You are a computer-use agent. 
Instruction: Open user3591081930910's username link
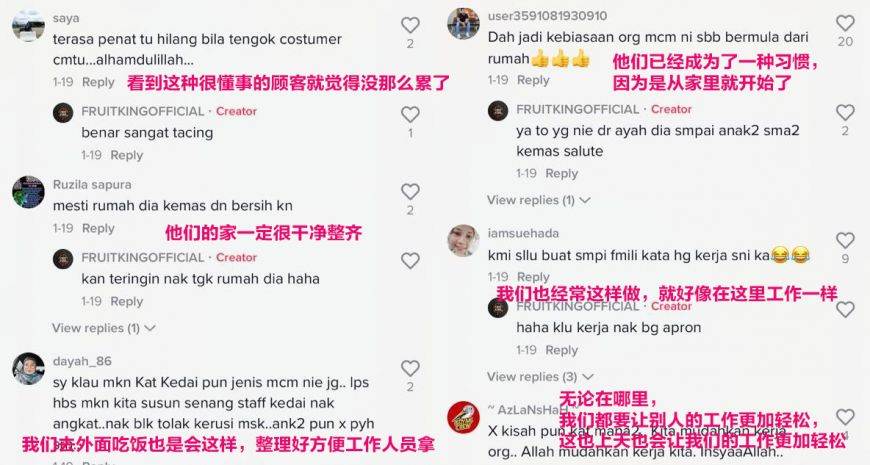[x=548, y=16]
